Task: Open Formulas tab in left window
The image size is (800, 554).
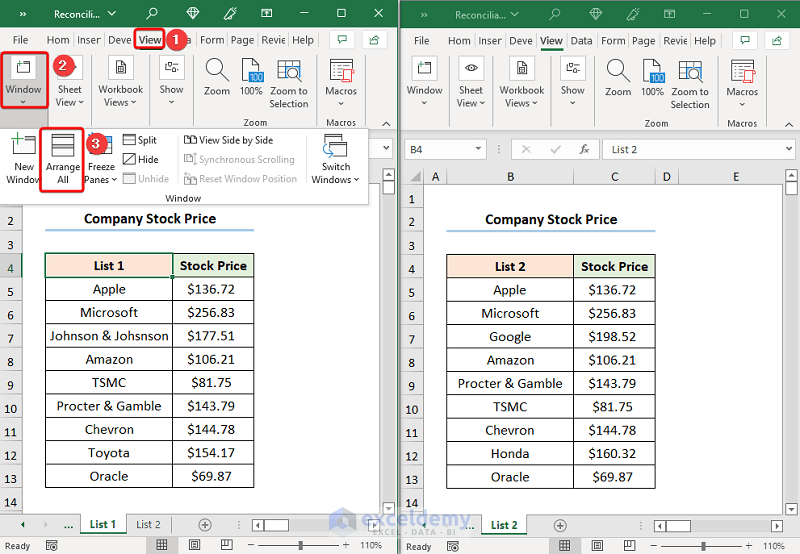Action: tap(212, 40)
